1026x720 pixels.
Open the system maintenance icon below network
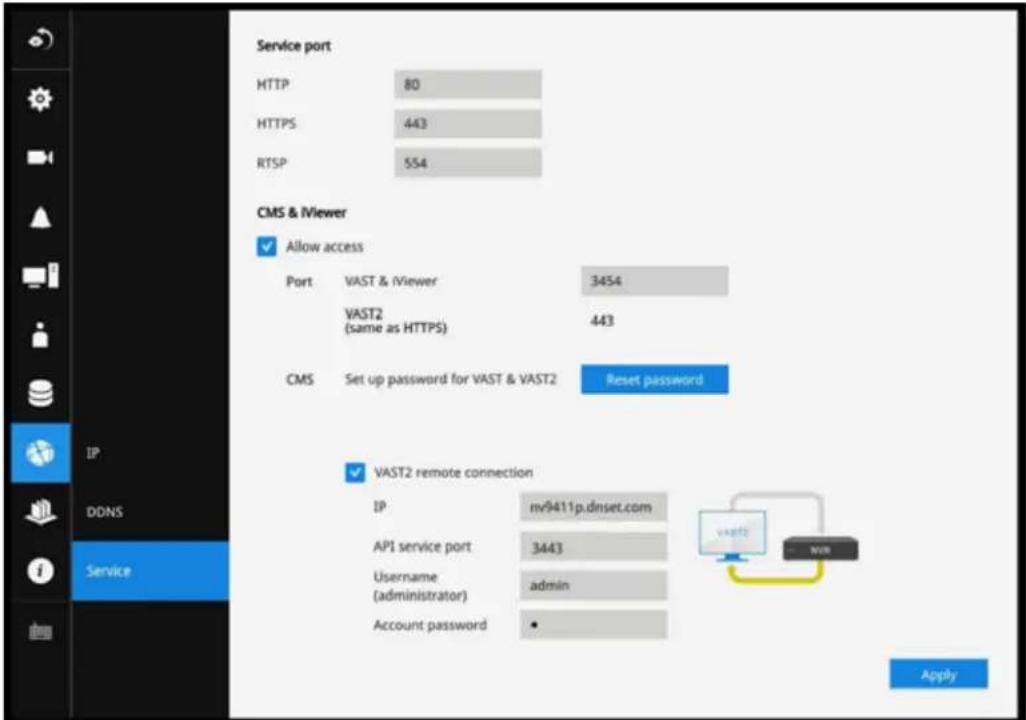coord(41,511)
